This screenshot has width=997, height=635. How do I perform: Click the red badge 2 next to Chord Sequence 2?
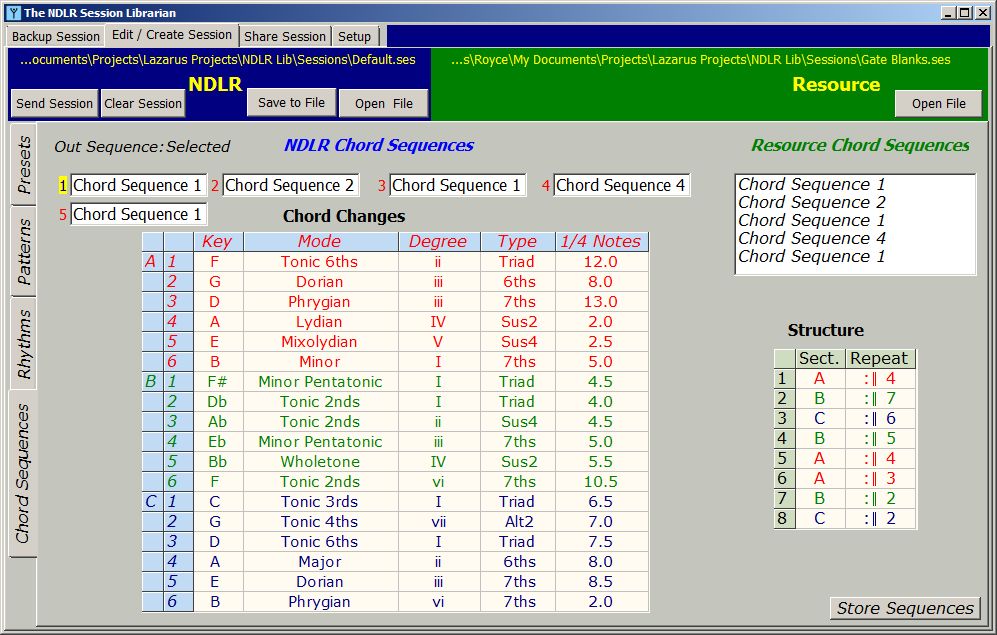tap(214, 185)
